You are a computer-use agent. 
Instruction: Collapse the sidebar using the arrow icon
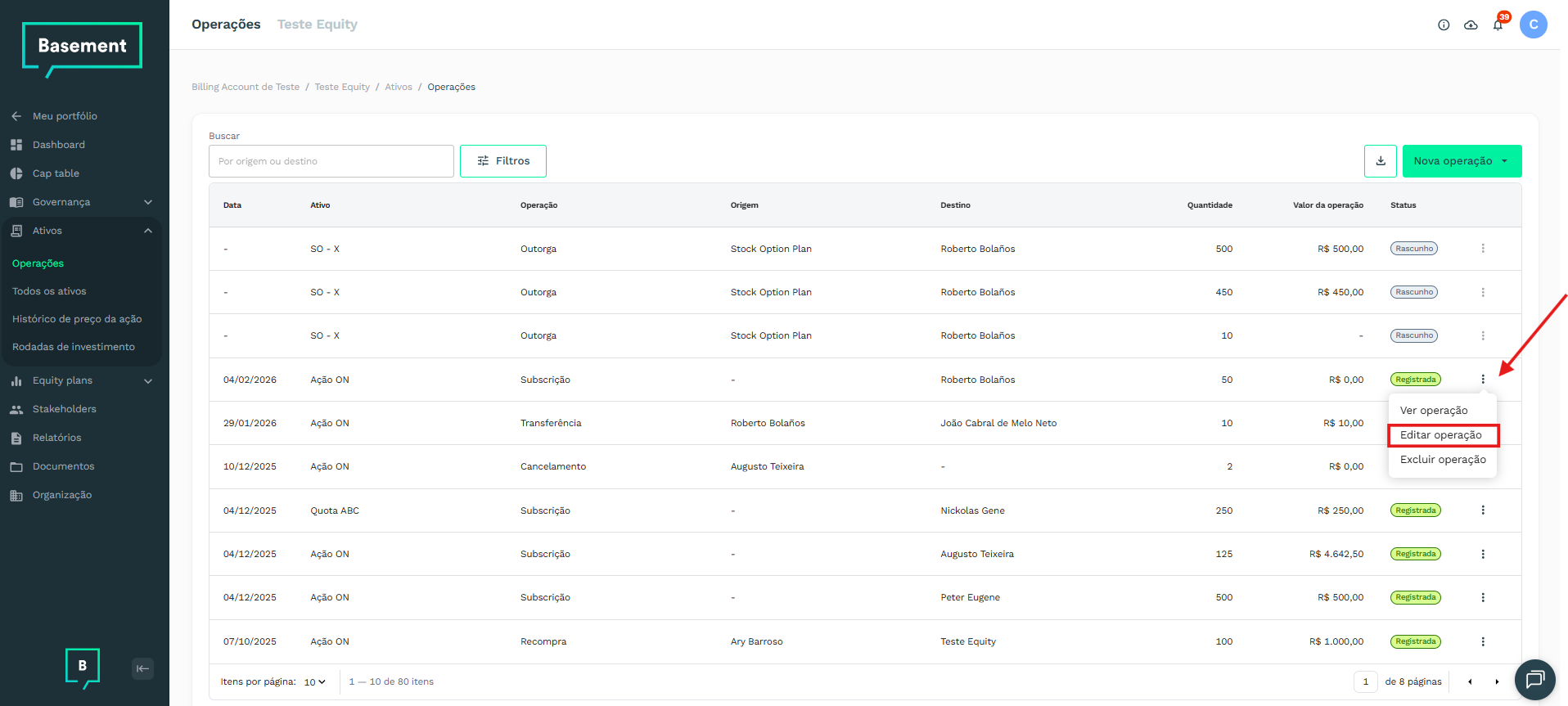coord(142,668)
